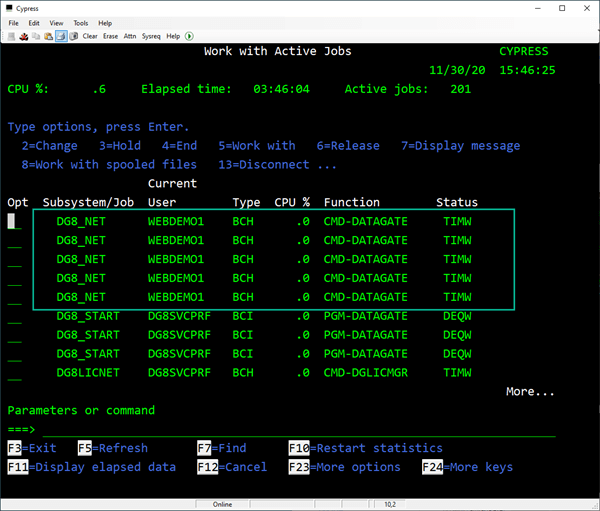Click the Opt field of first DG8_NET job
600x511 pixels.
coord(14,222)
